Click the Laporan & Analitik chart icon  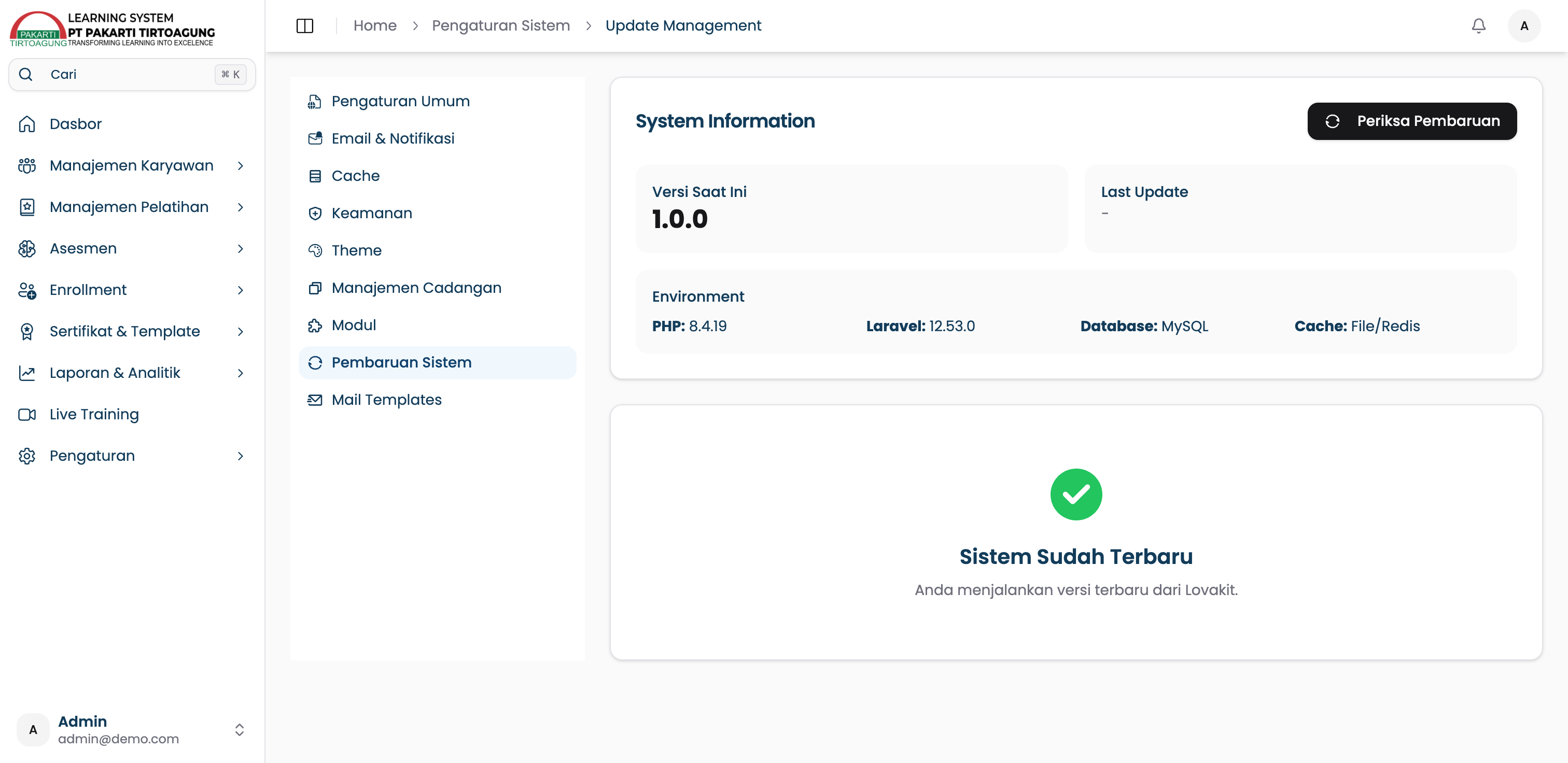pyautogui.click(x=27, y=373)
